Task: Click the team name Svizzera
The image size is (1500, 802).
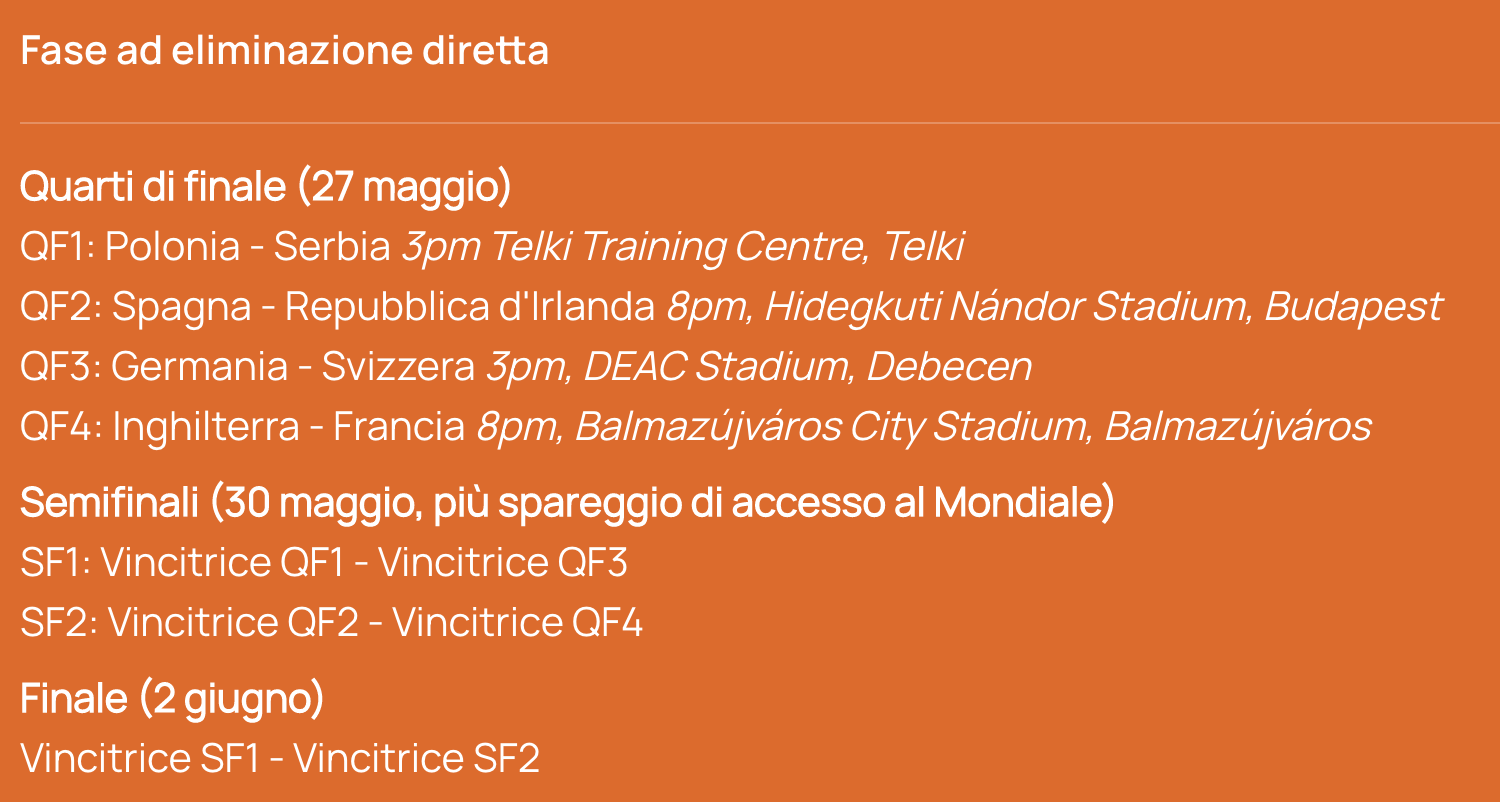Action: coord(398,367)
